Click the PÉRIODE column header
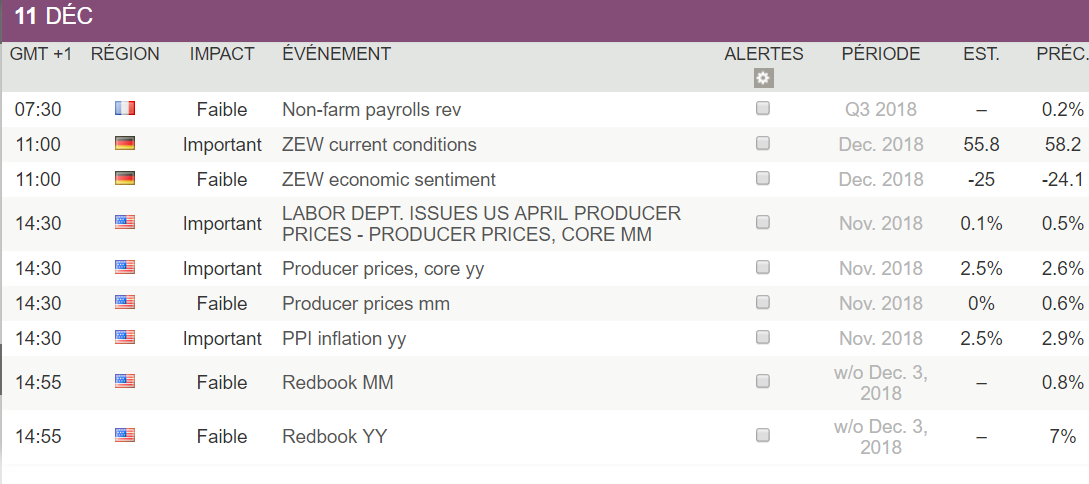The height and width of the screenshot is (484, 1089). pos(880,54)
